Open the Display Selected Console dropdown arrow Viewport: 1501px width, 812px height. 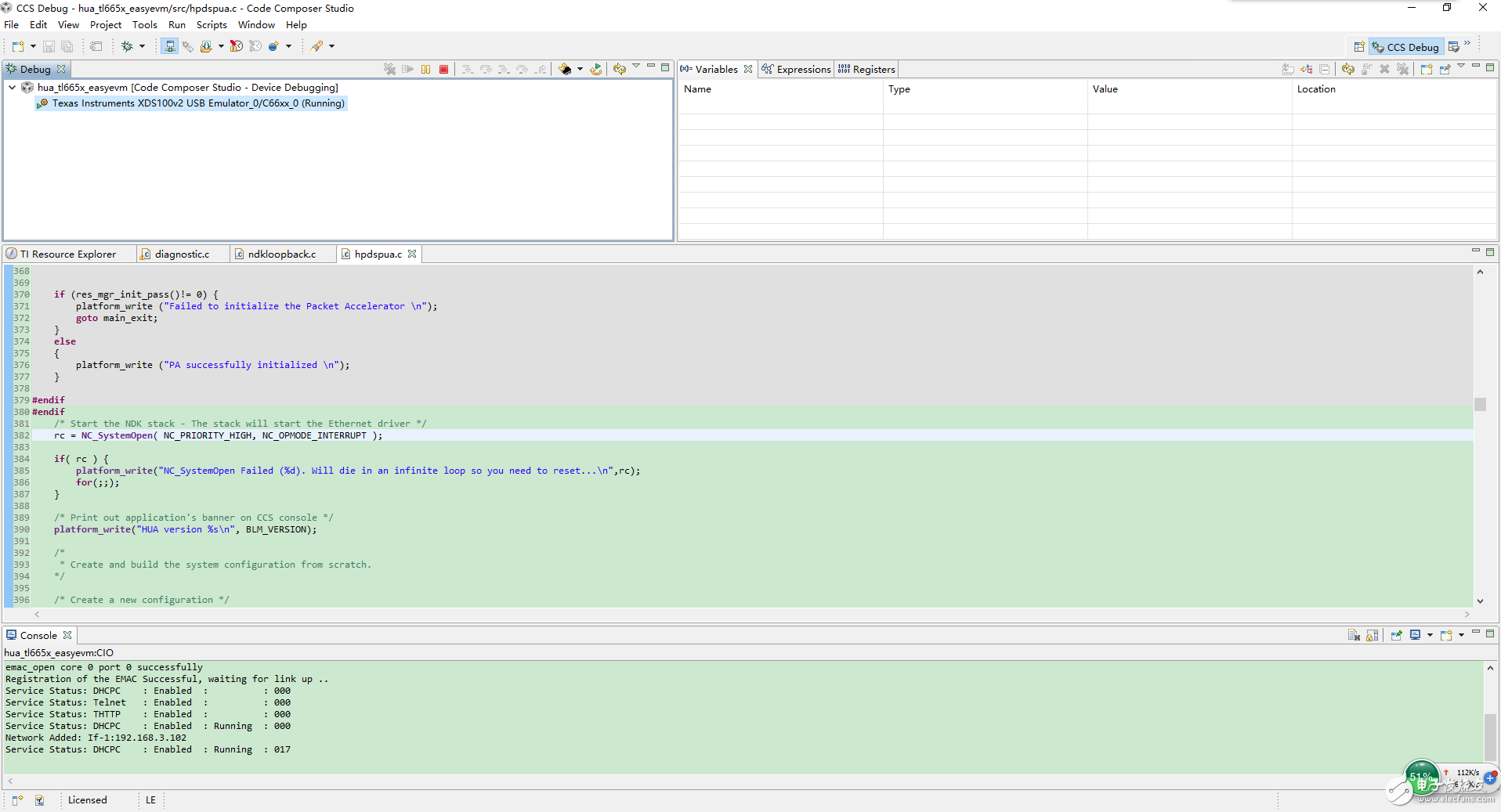coord(1430,635)
